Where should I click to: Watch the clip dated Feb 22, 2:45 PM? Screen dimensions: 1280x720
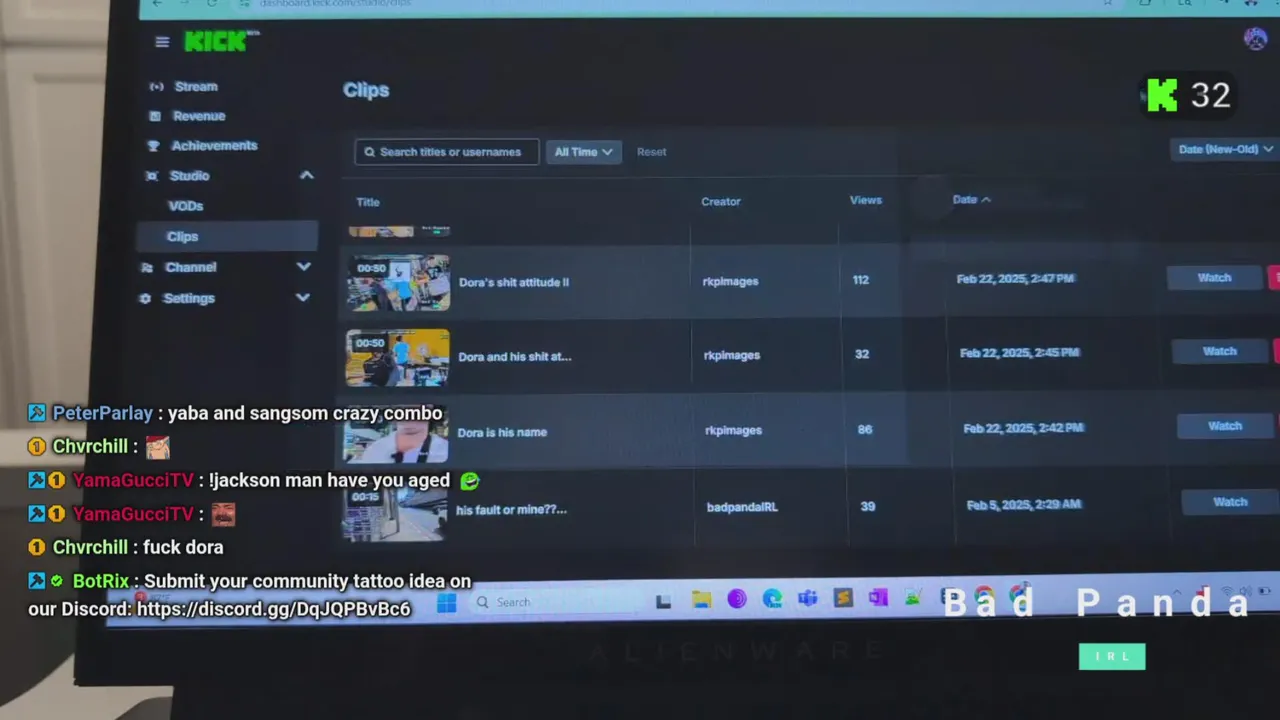tap(1219, 352)
